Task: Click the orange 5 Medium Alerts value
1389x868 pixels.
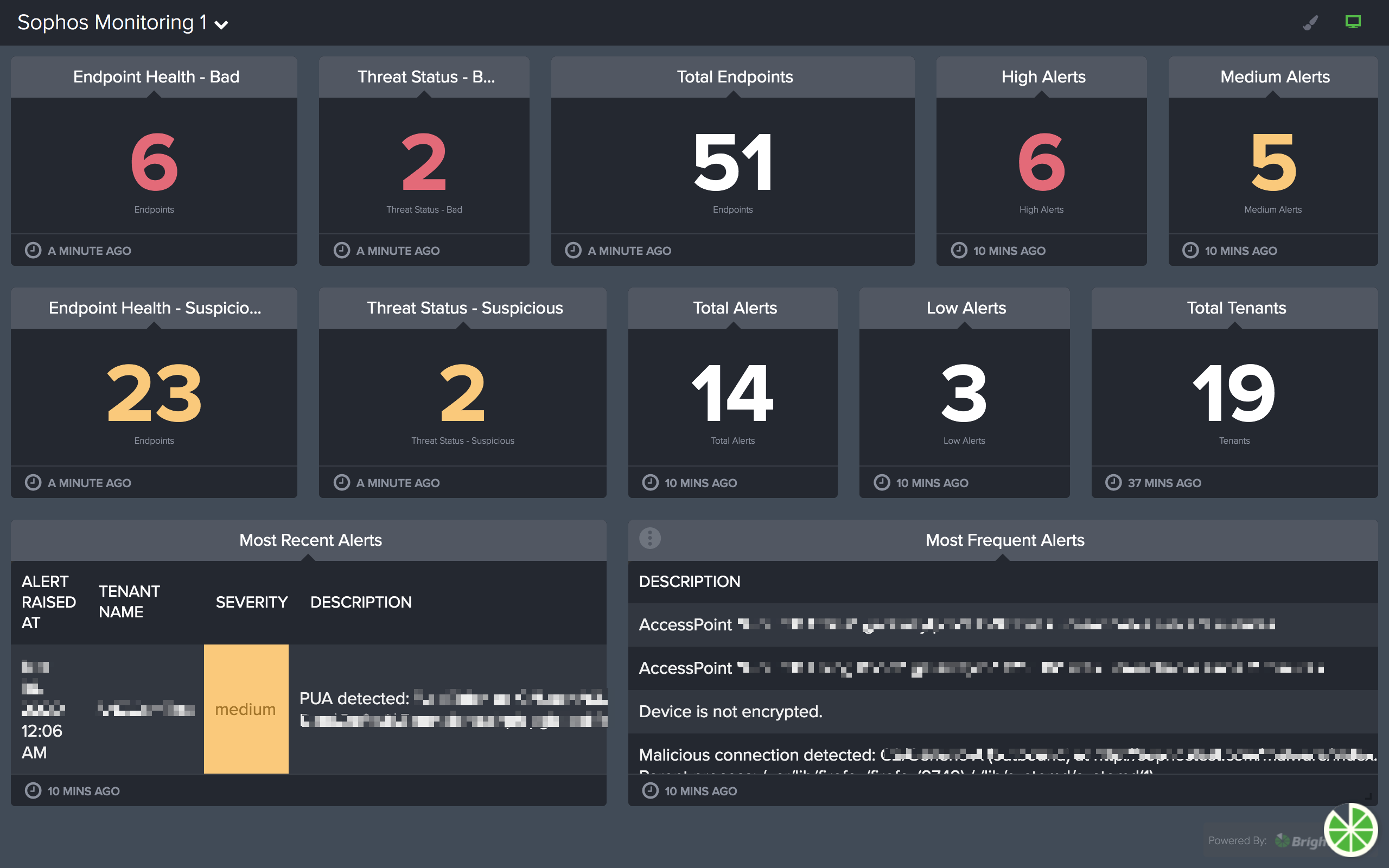Action: click(1273, 162)
